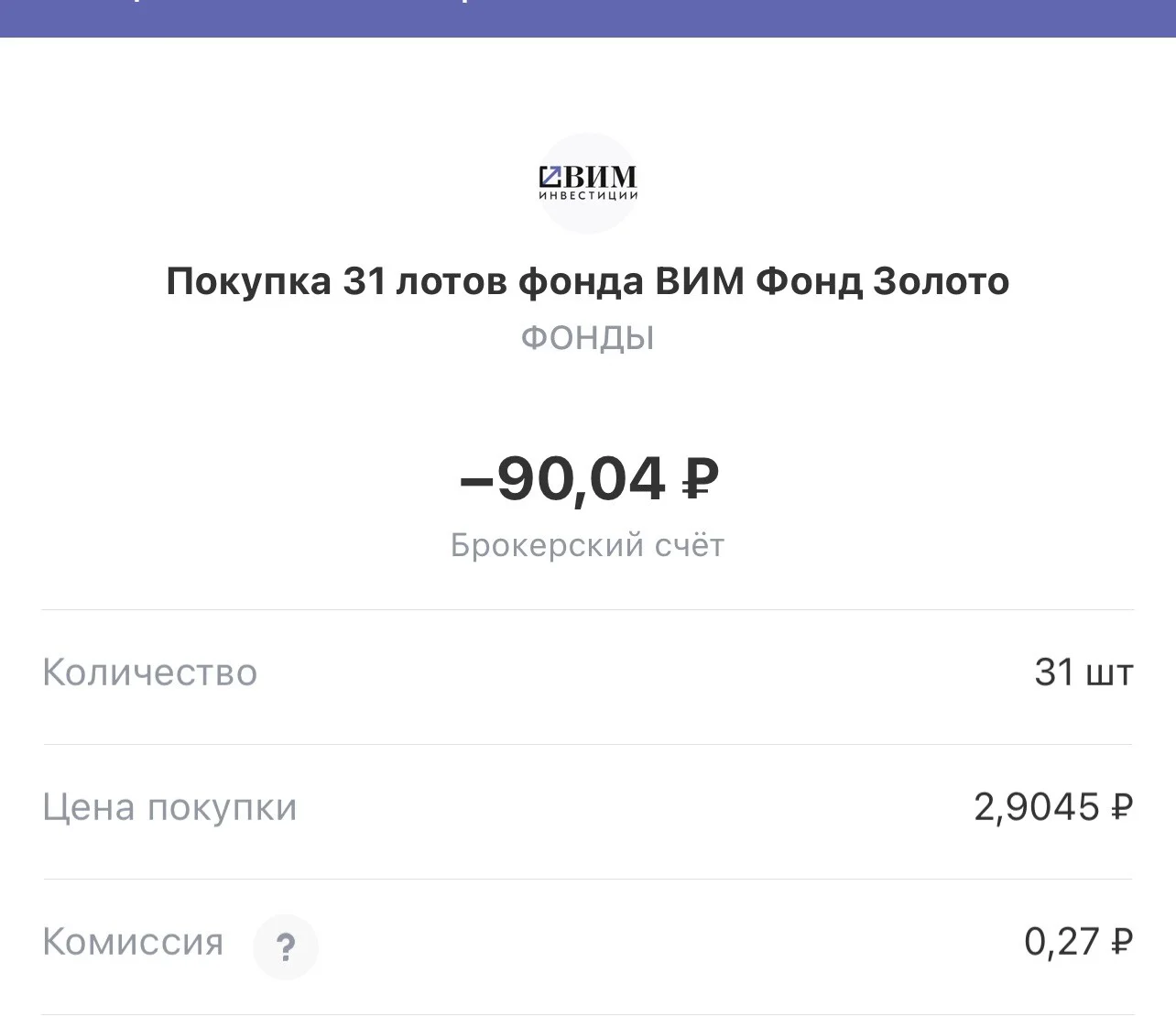Viewport: 1176px width, 1028px height.
Task: Click the ruble sign after 0,27
Action: (1122, 942)
